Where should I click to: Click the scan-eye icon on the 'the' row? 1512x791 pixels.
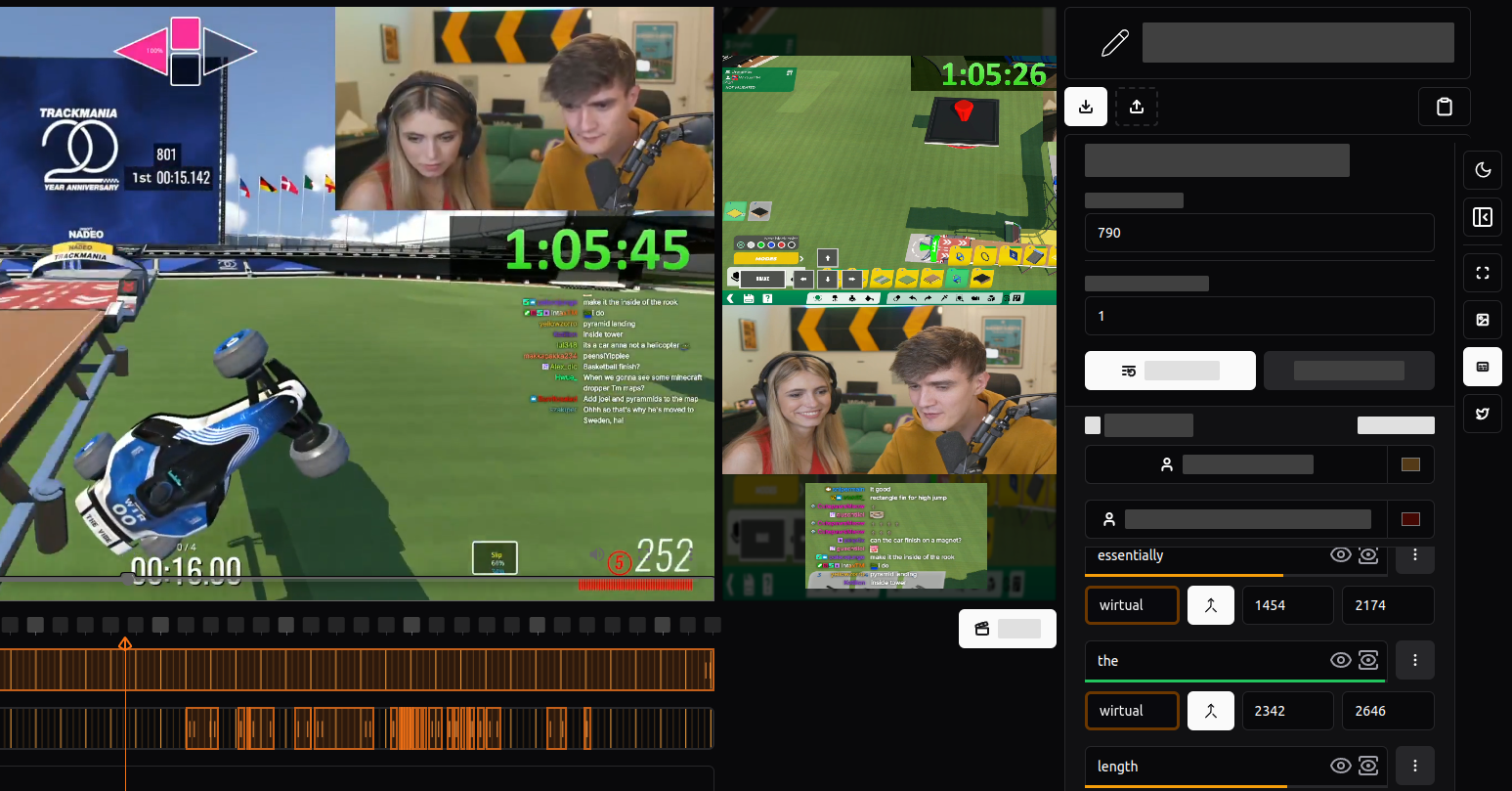pos(1368,660)
